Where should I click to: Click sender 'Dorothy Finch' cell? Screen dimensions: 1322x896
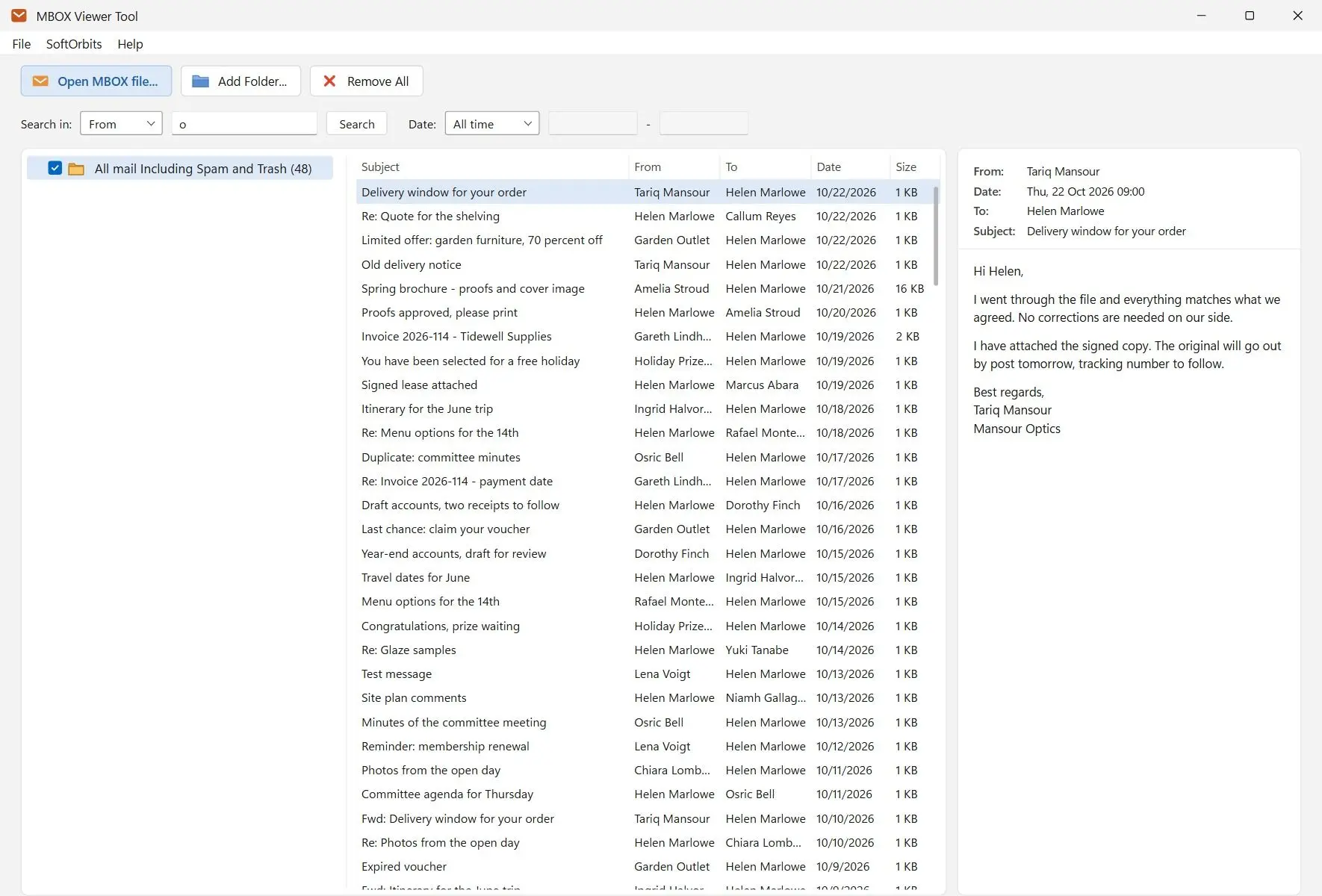(671, 553)
